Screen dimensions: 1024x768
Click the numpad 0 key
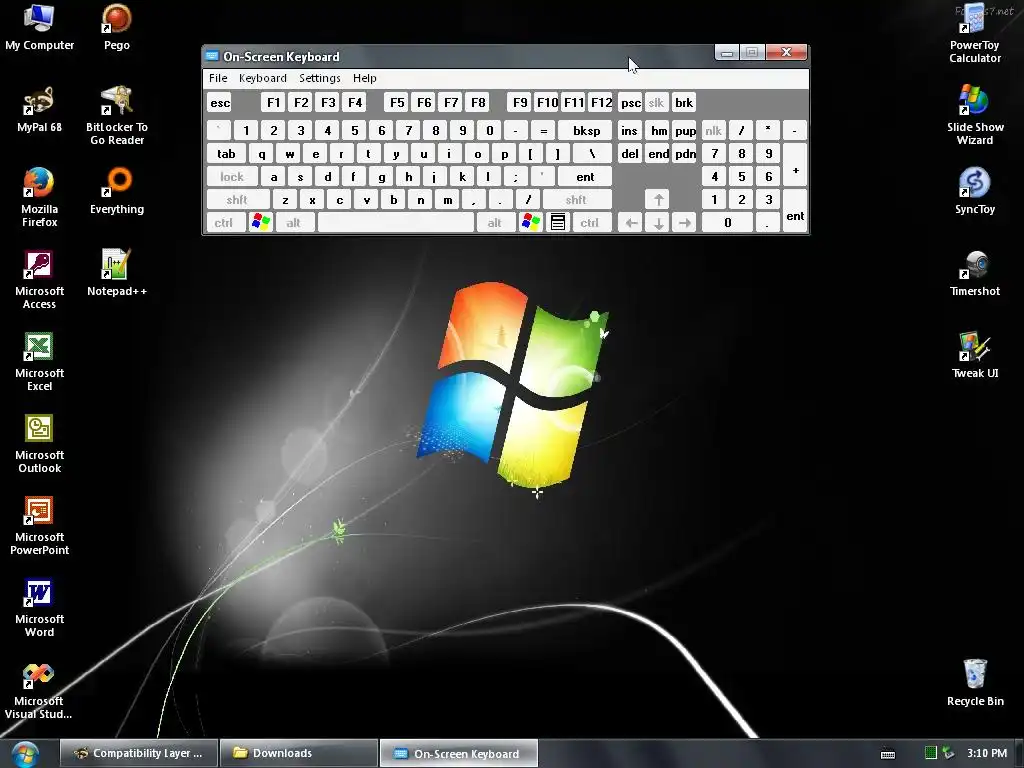(728, 222)
